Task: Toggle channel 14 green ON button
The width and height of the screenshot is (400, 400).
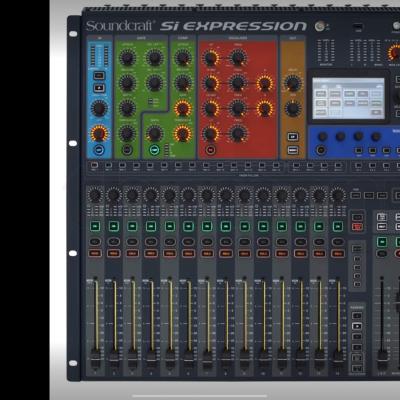Action: click(x=338, y=226)
